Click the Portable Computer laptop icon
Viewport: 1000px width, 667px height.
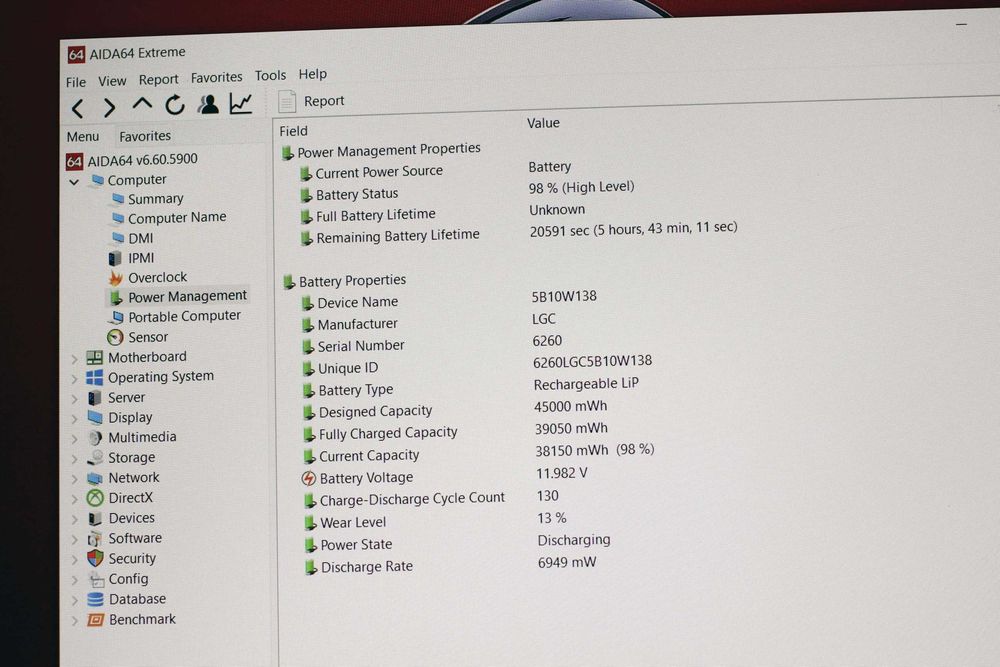[x=117, y=317]
